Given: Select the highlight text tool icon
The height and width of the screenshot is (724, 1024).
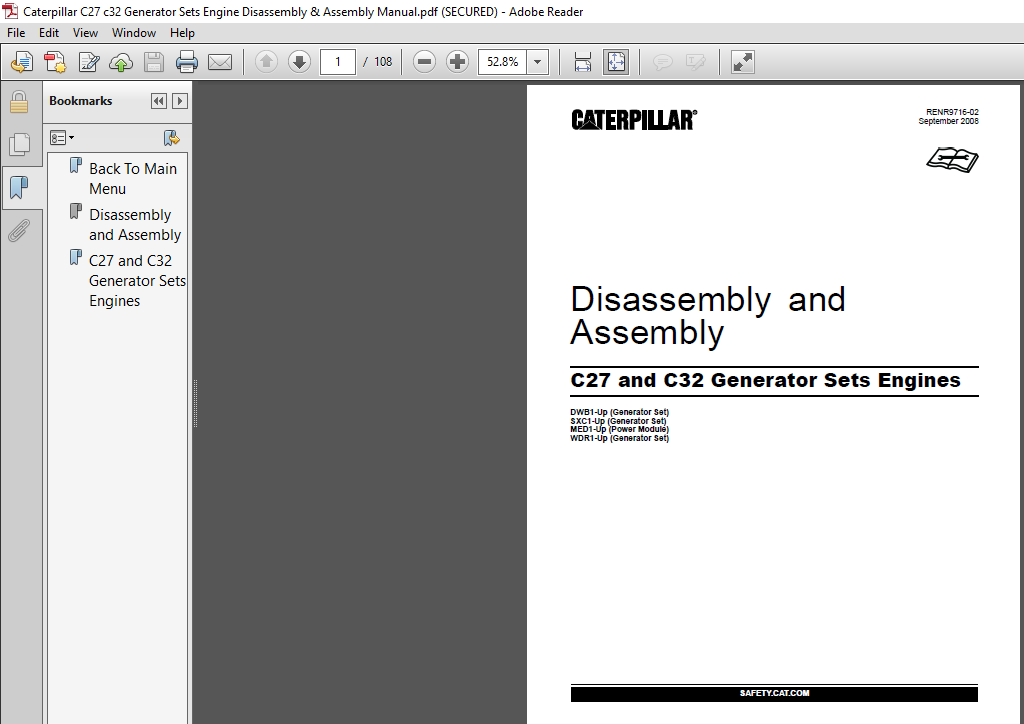Looking at the screenshot, I should pyautogui.click(x=696, y=62).
